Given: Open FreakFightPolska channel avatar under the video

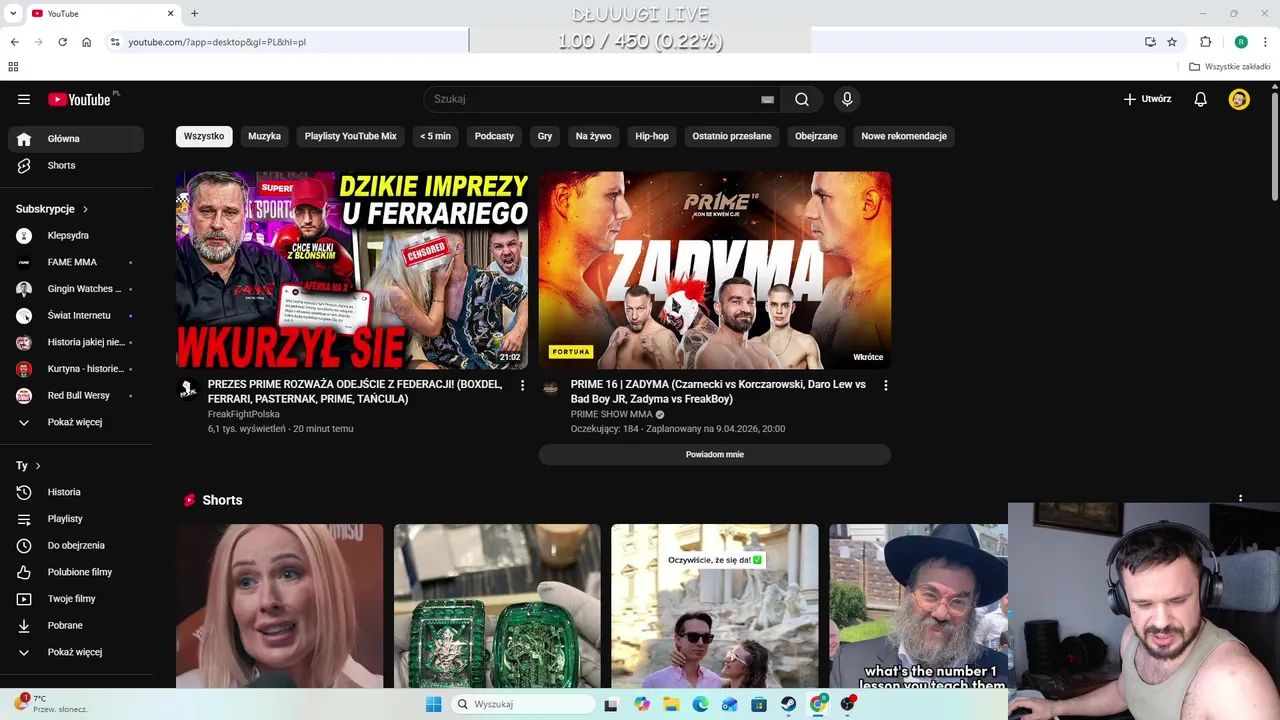Looking at the screenshot, I should point(188,389).
